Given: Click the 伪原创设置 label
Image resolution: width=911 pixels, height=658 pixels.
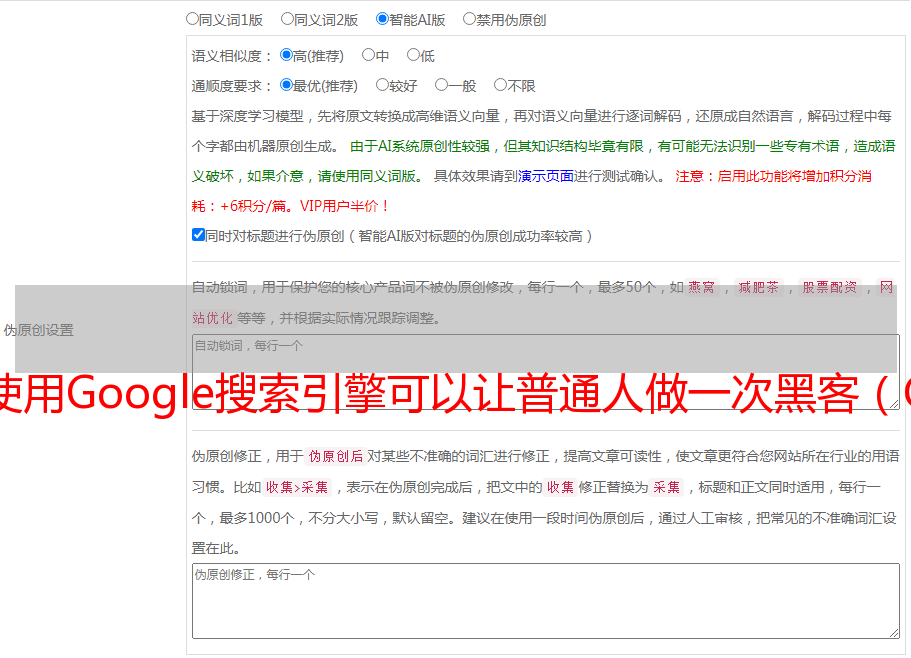Looking at the screenshot, I should click(38, 330).
